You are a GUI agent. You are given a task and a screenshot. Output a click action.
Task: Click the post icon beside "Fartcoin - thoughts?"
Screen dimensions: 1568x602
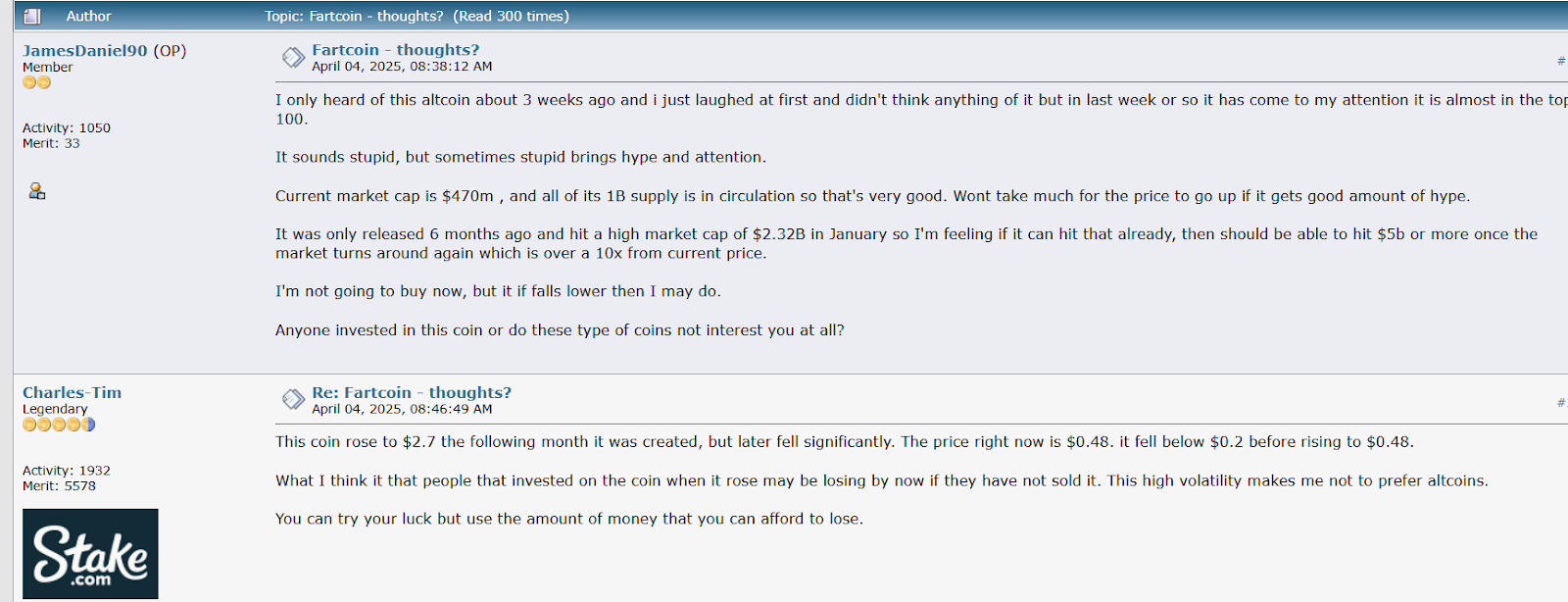coord(293,58)
